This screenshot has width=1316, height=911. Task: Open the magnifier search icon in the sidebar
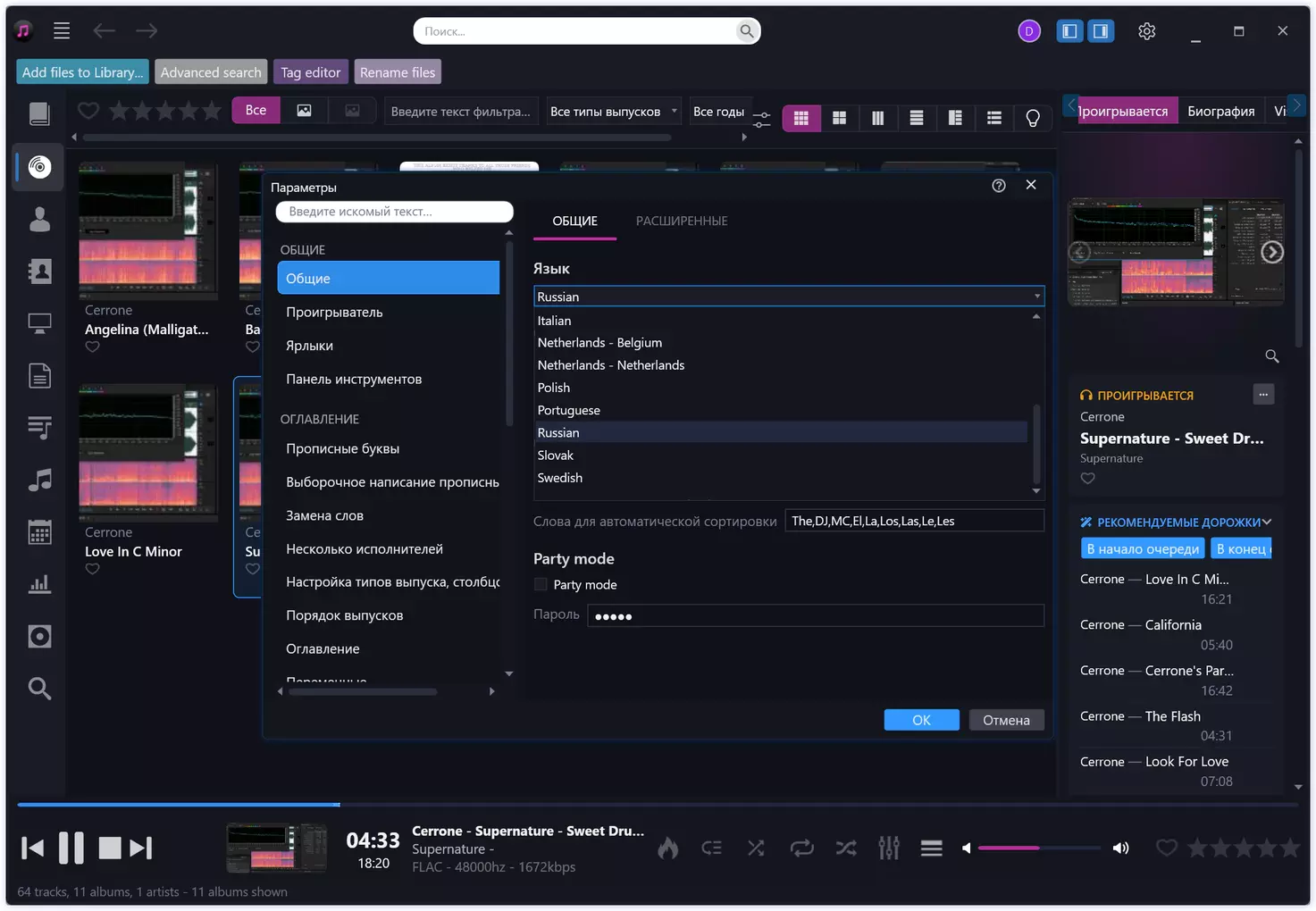pos(39,689)
